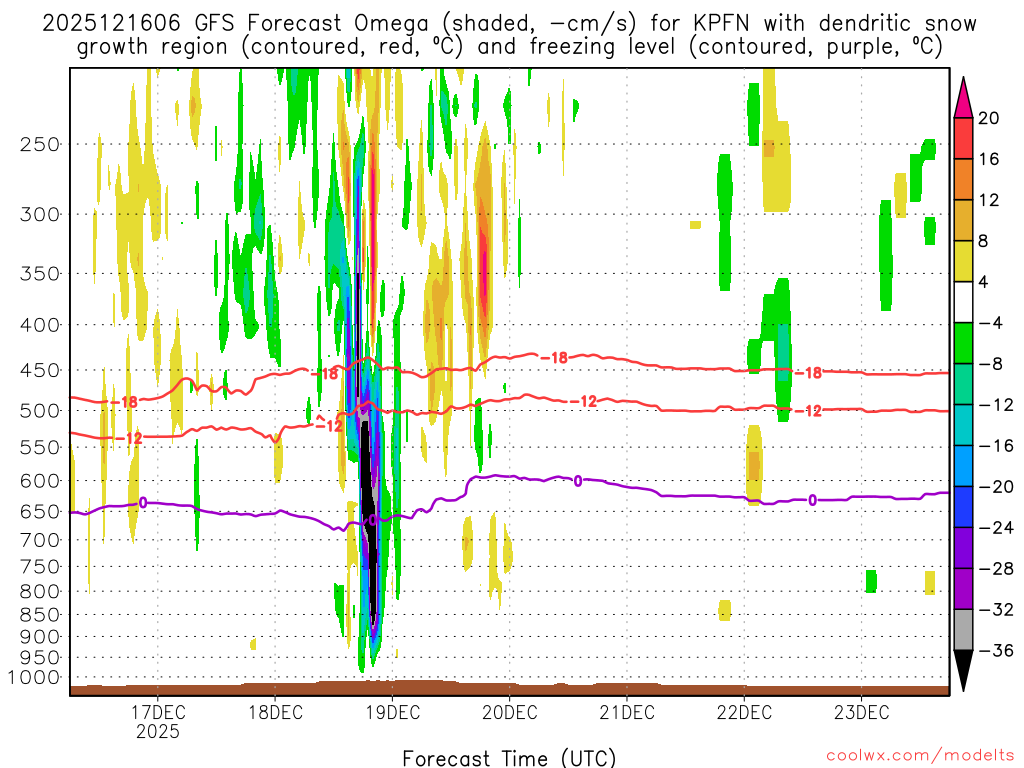Click the 400 pressure level label
This screenshot has width=1024, height=768.
(x=40, y=325)
